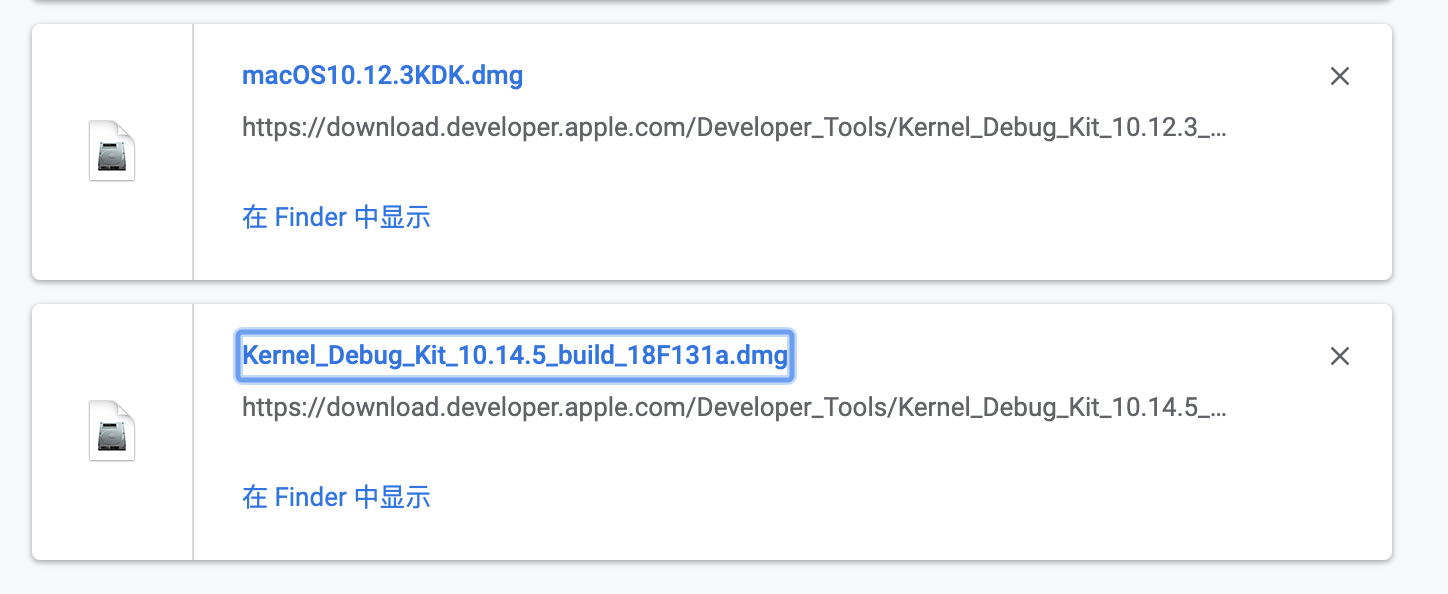Click the disk image icon for macOS10.12.3KDK.dmg
The height and width of the screenshot is (594, 1448).
point(112,150)
